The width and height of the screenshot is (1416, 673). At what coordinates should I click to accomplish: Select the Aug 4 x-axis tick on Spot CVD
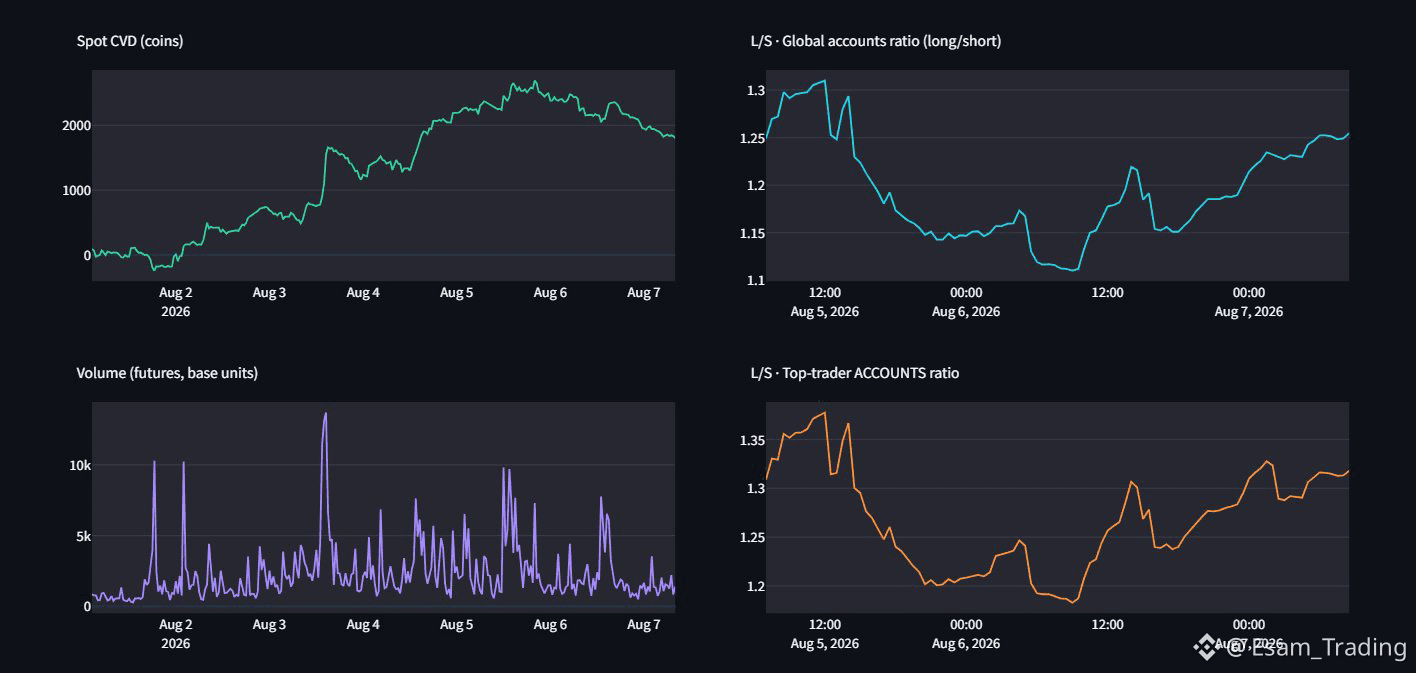tap(363, 293)
